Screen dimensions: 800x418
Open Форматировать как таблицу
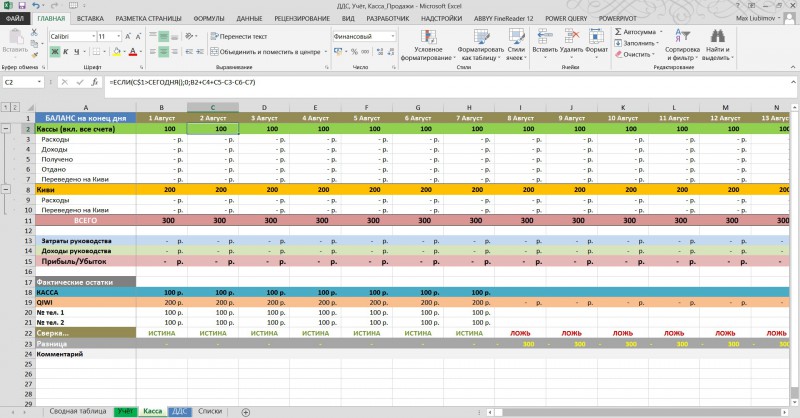(481, 45)
